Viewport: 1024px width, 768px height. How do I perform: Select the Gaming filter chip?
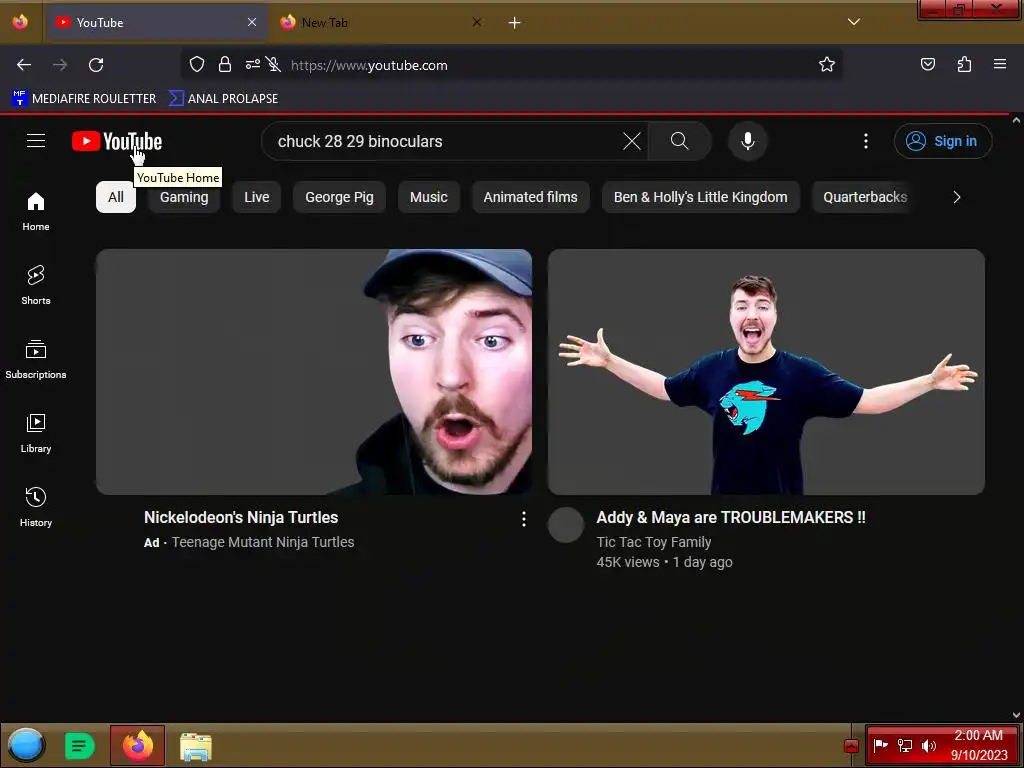click(x=184, y=197)
